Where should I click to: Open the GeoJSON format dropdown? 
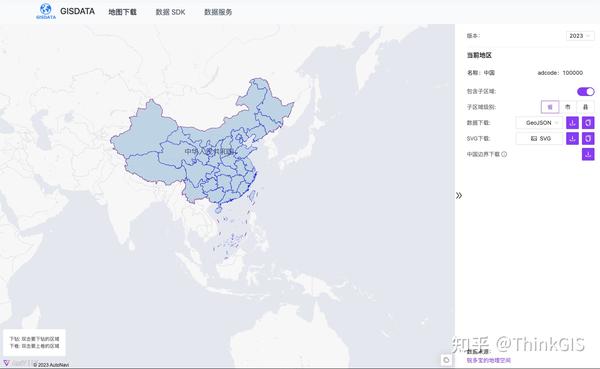[x=539, y=123]
